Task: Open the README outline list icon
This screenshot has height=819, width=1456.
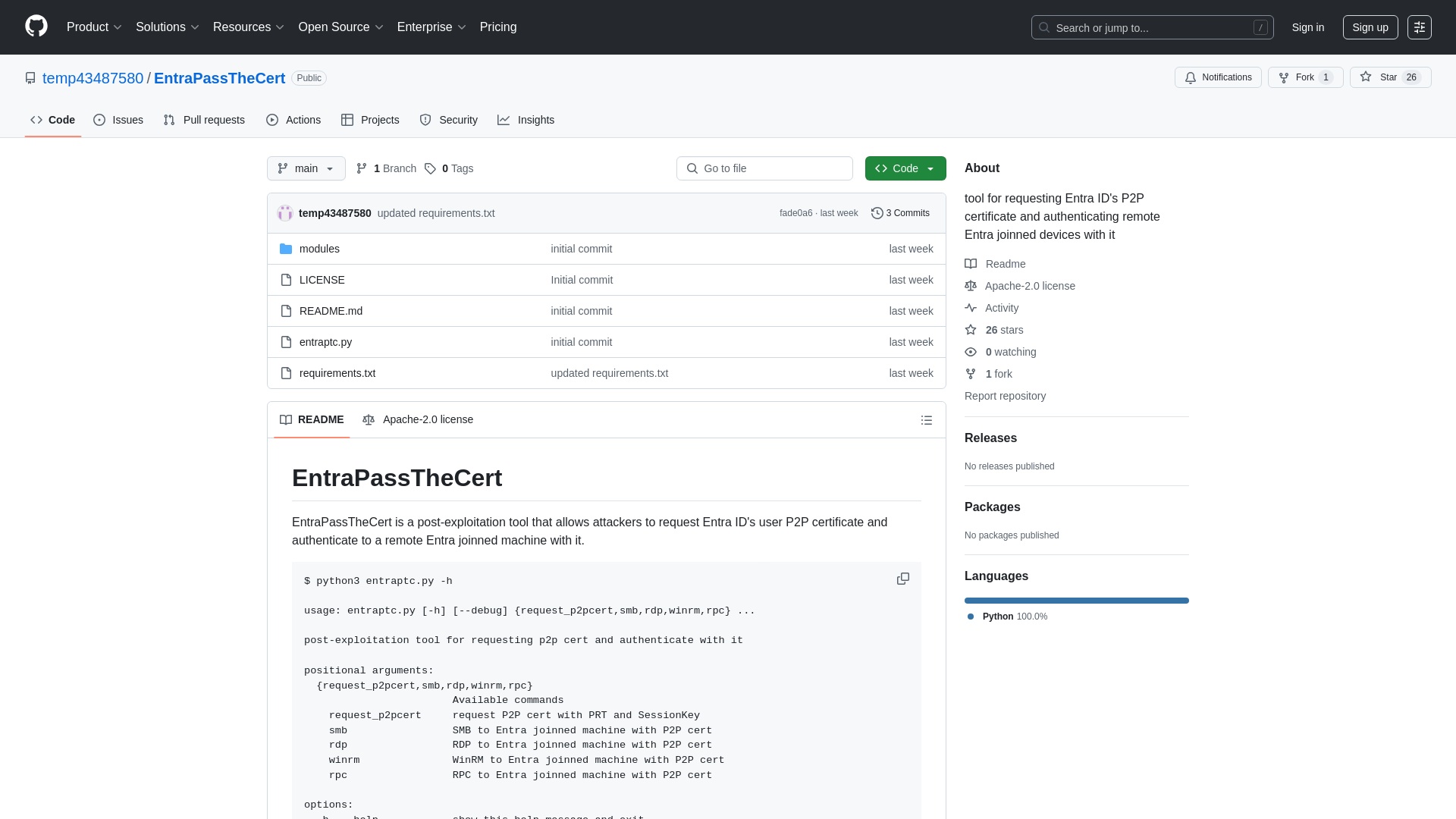Action: point(927,420)
